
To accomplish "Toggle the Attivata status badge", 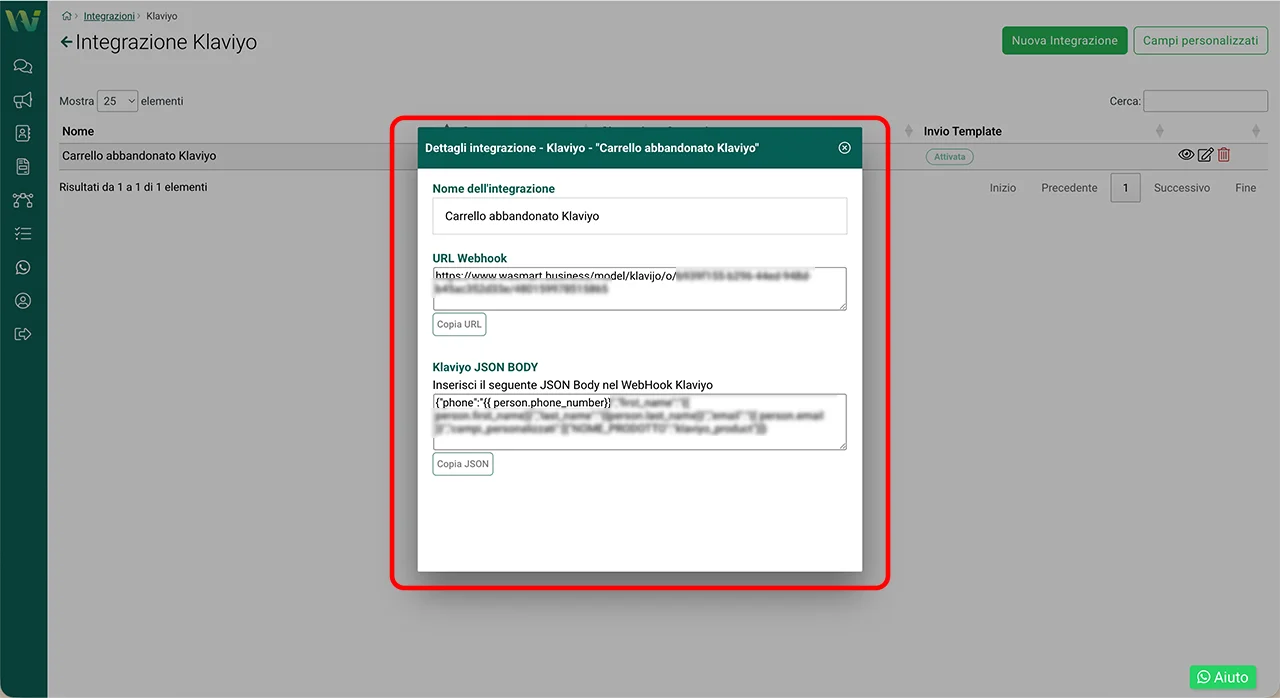I will (x=949, y=157).
